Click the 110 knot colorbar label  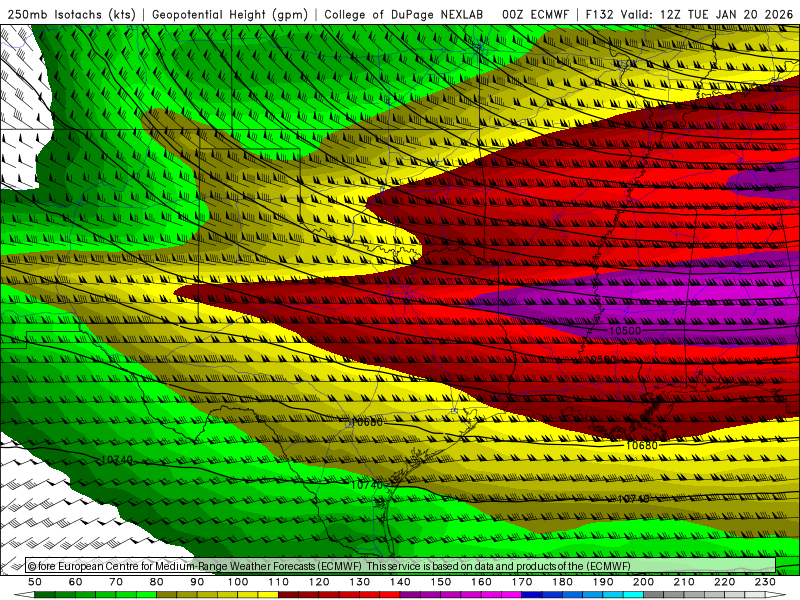279,582
